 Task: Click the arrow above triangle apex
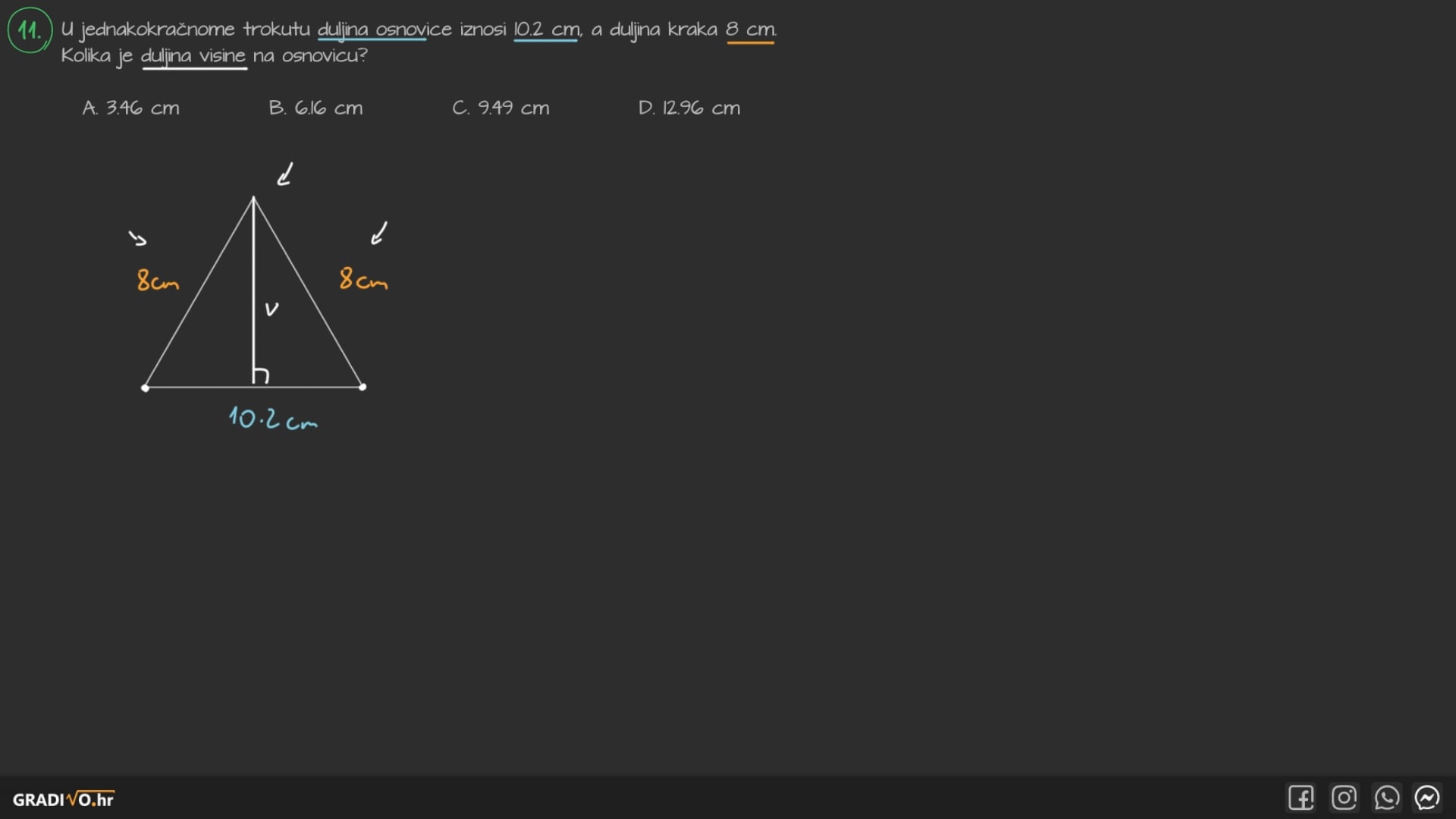click(285, 174)
